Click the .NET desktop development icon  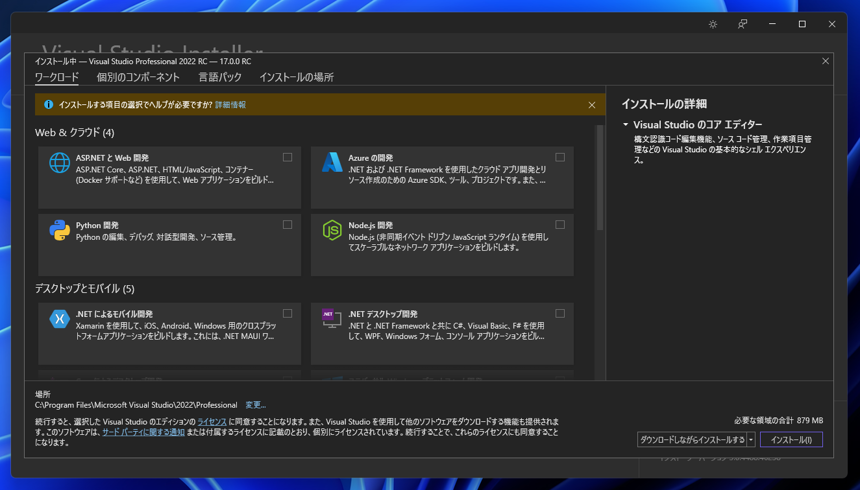tap(331, 318)
